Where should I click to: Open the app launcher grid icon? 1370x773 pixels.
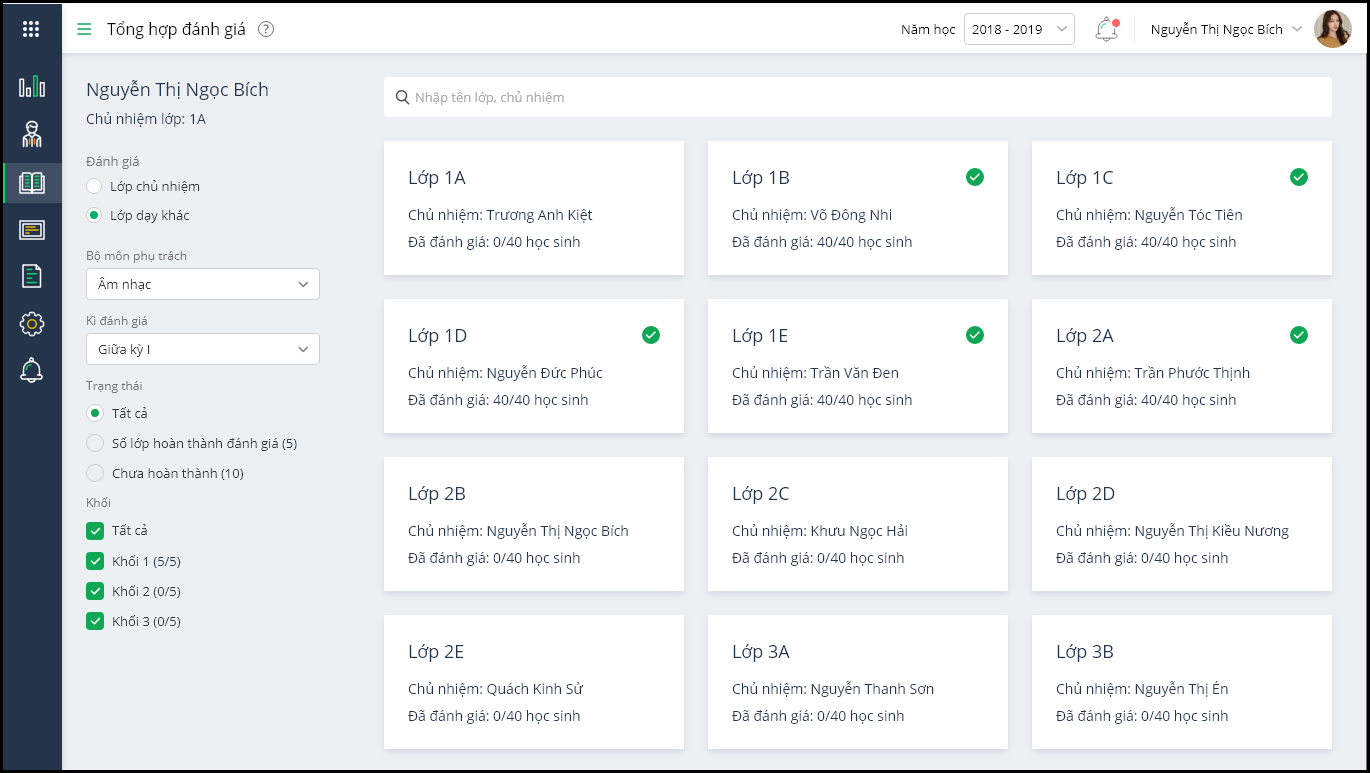31,29
